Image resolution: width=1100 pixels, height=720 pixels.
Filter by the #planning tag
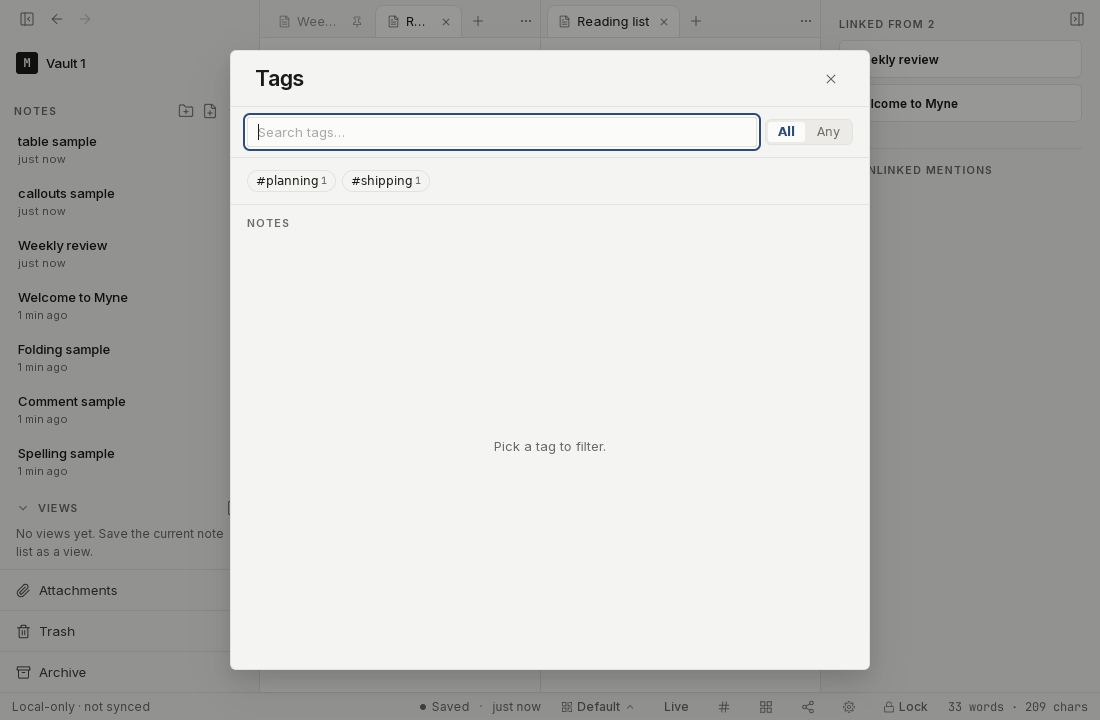coord(291,180)
